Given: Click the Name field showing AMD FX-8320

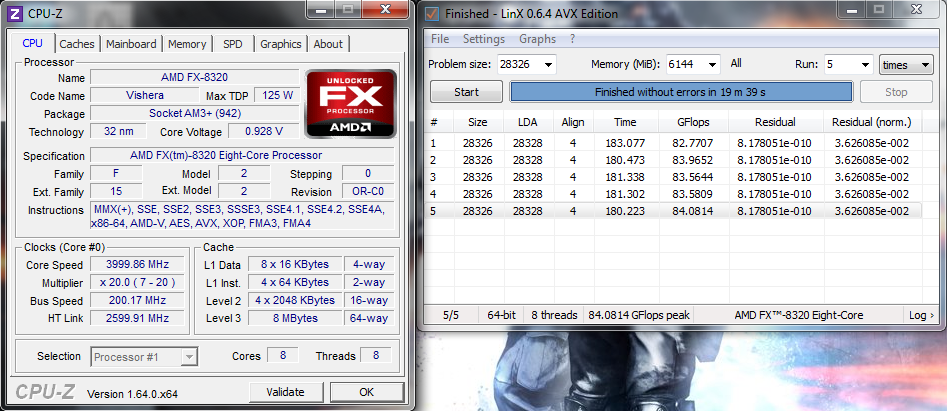Looking at the screenshot, I should [x=194, y=77].
